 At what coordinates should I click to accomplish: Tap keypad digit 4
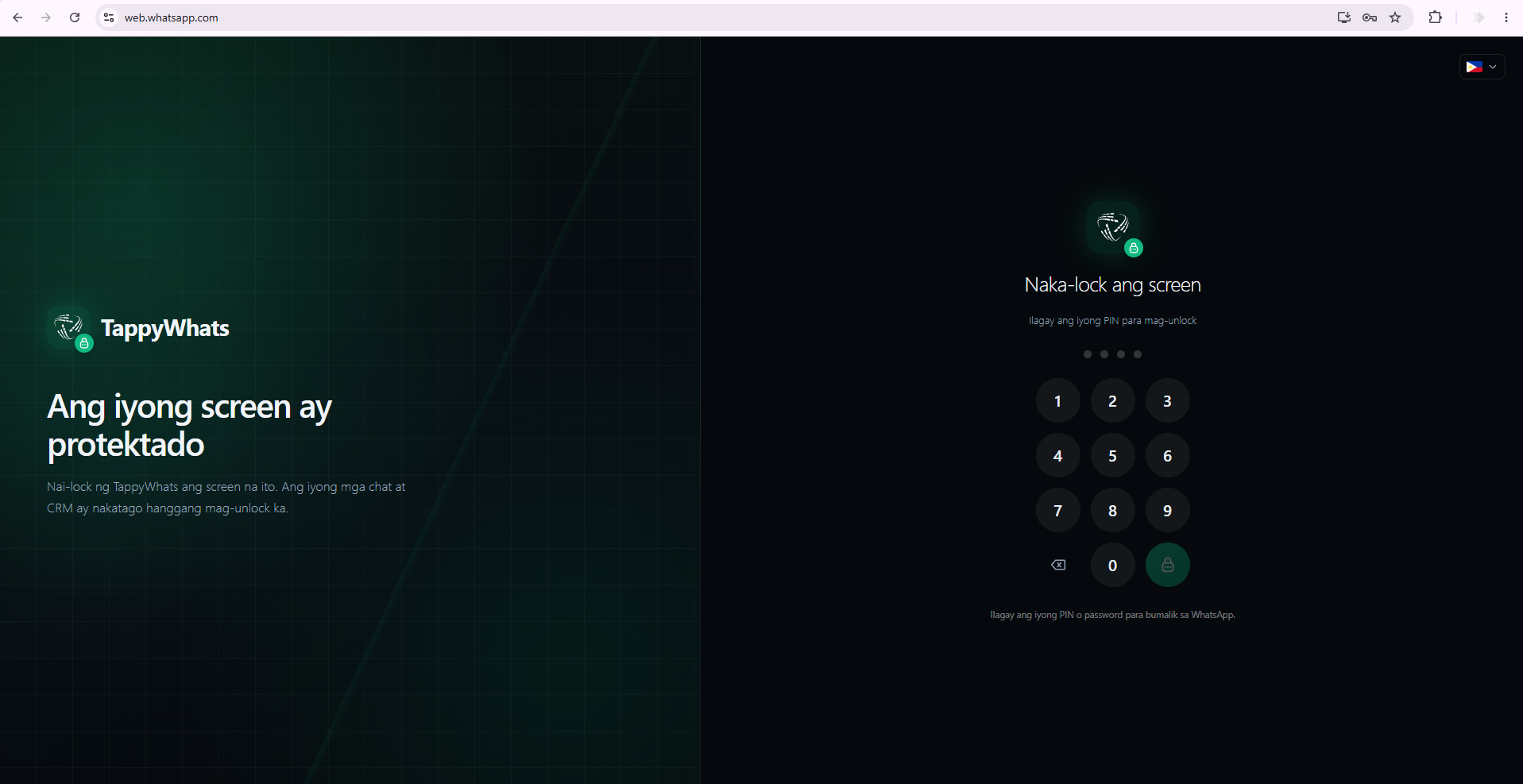(x=1057, y=455)
